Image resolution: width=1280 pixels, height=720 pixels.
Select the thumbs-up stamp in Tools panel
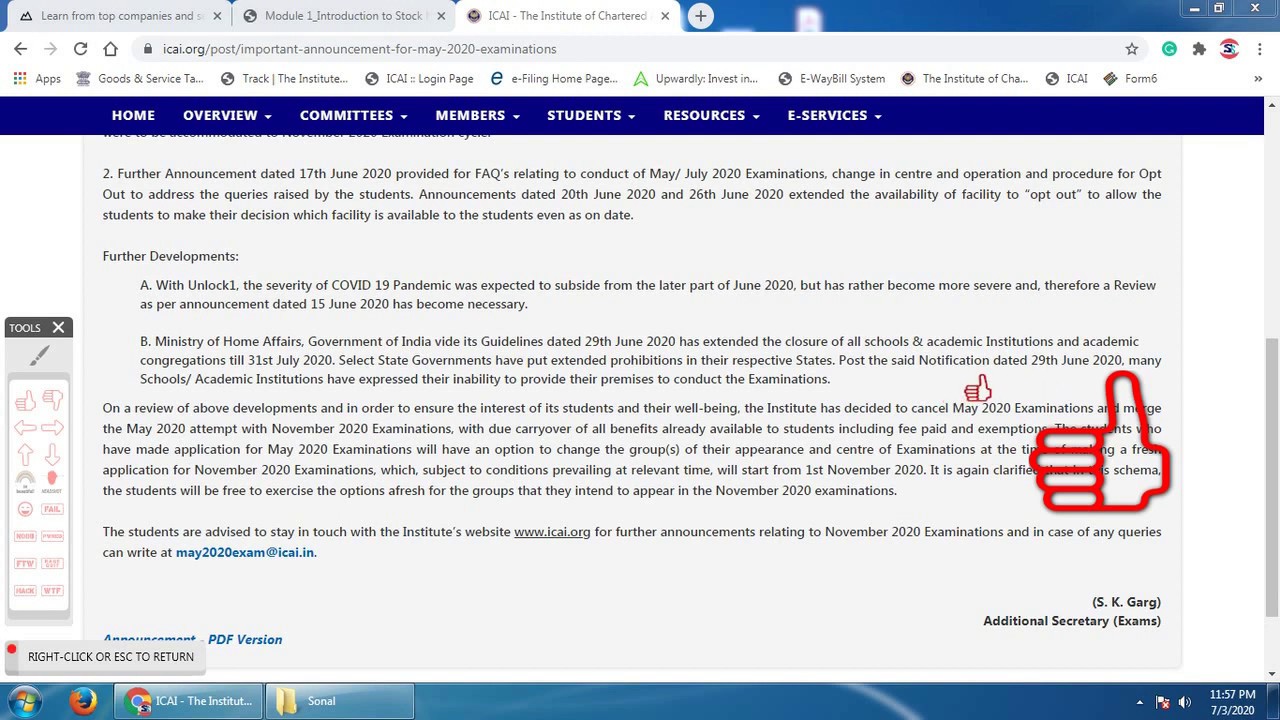pyautogui.click(x=26, y=401)
